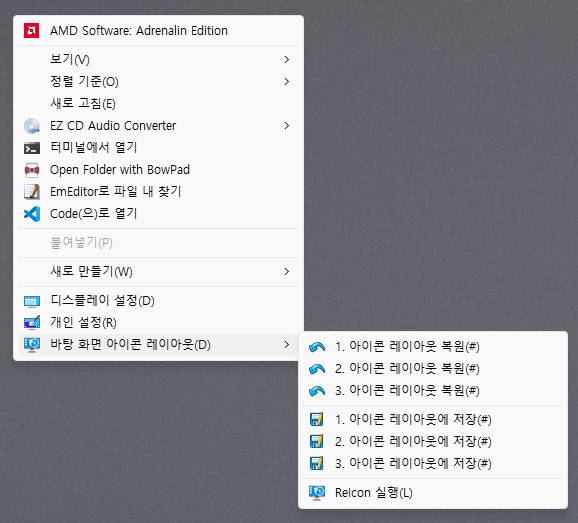
Task: Click the arrow beside 바탕 화면 아이콘 레이아웃(D)
Action: point(287,345)
